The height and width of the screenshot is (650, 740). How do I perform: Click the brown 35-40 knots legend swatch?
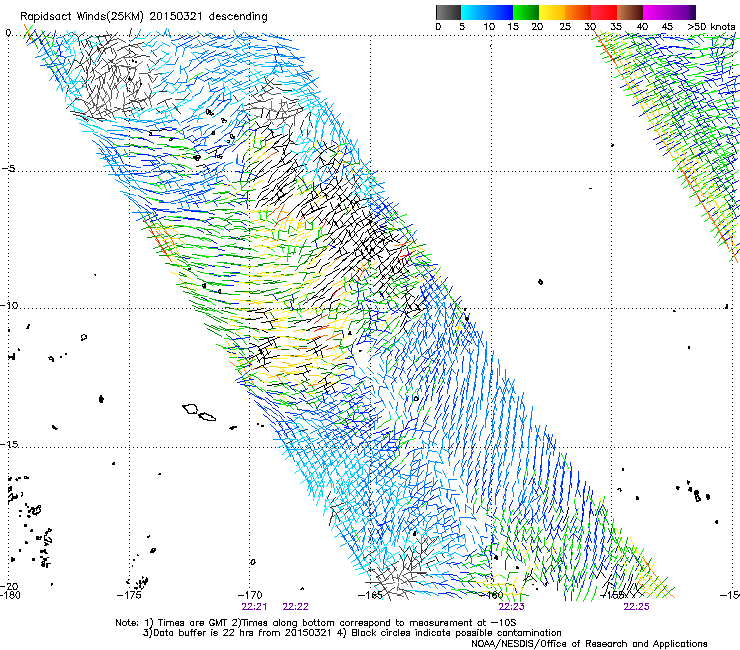pyautogui.click(x=630, y=12)
